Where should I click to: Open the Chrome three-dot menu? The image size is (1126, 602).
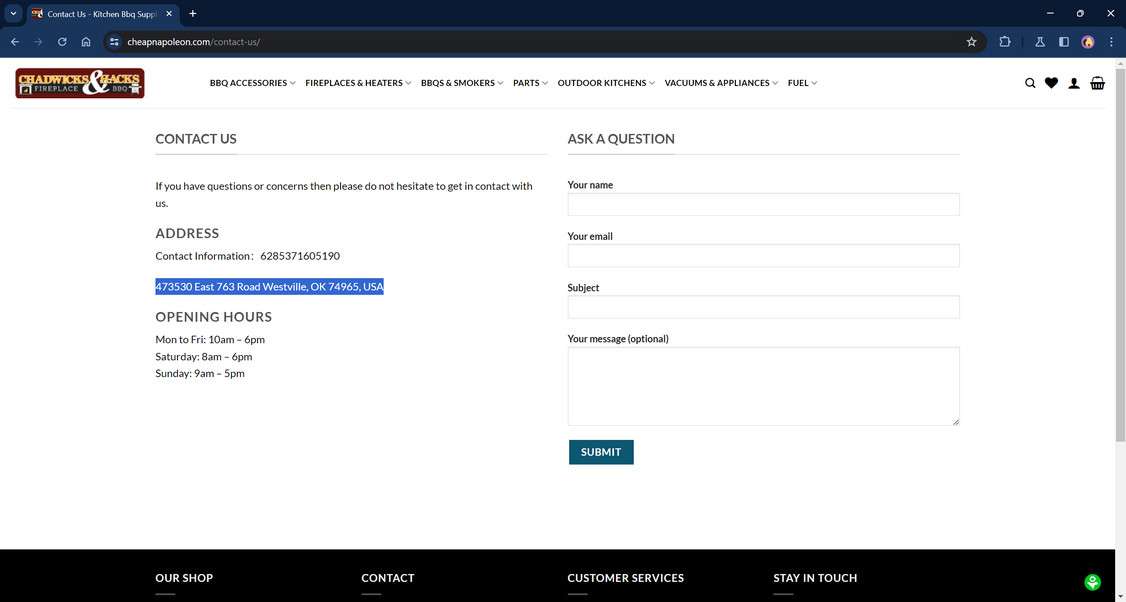click(1111, 42)
